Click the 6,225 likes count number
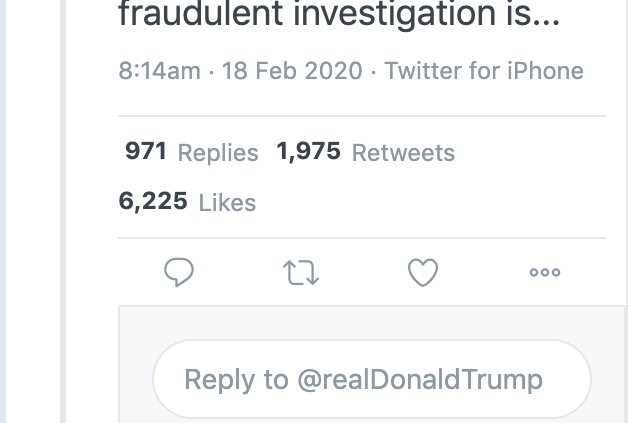The width and height of the screenshot is (628, 423). [x=153, y=201]
